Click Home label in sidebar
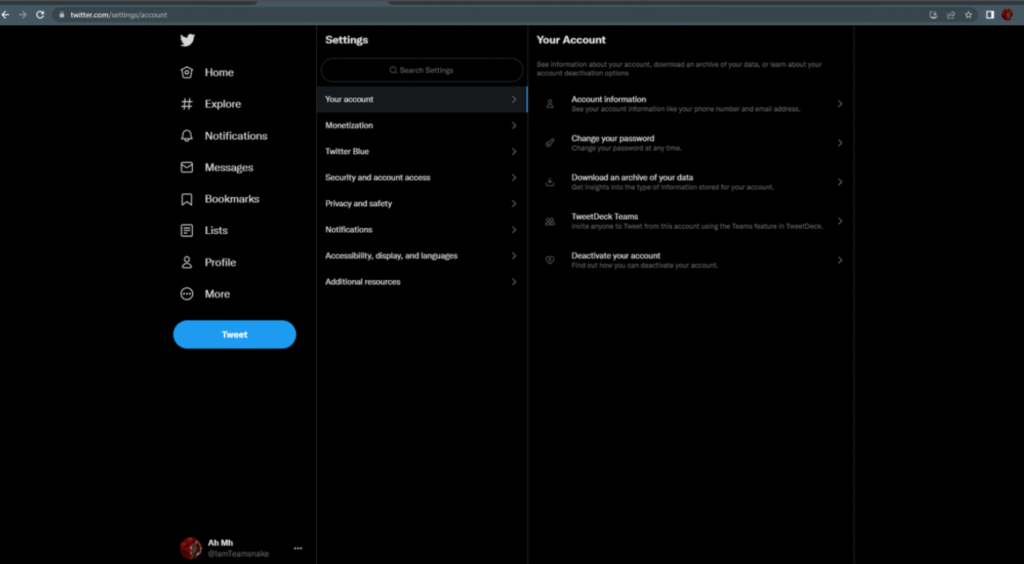 coord(219,72)
